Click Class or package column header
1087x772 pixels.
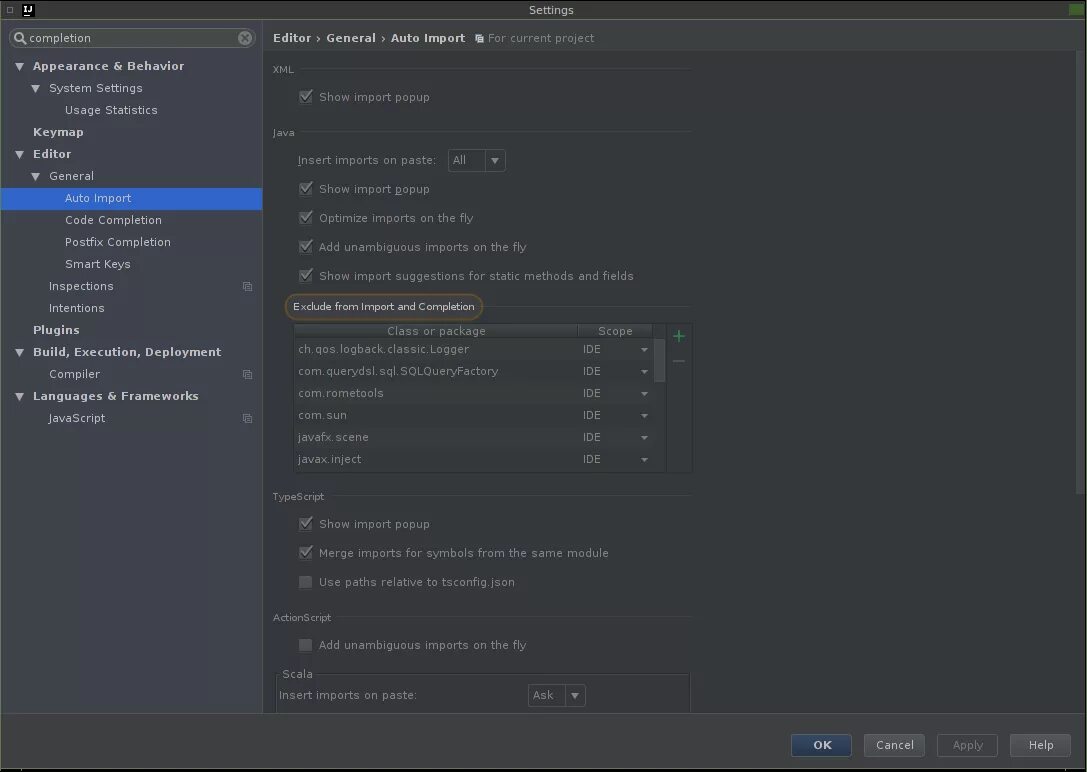(x=436, y=331)
